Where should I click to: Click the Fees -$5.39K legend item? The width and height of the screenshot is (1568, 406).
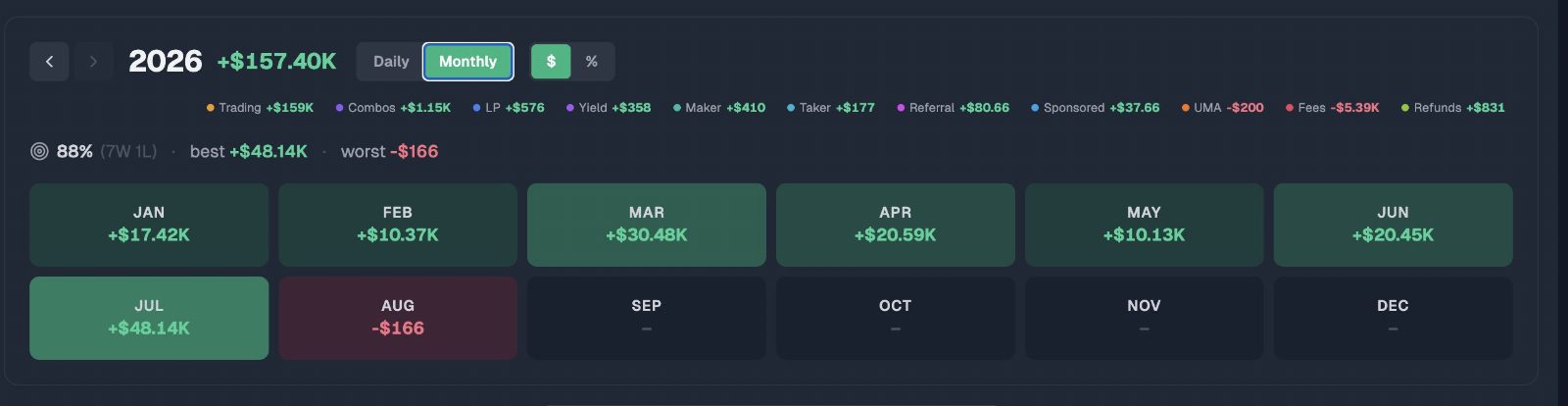1332,108
